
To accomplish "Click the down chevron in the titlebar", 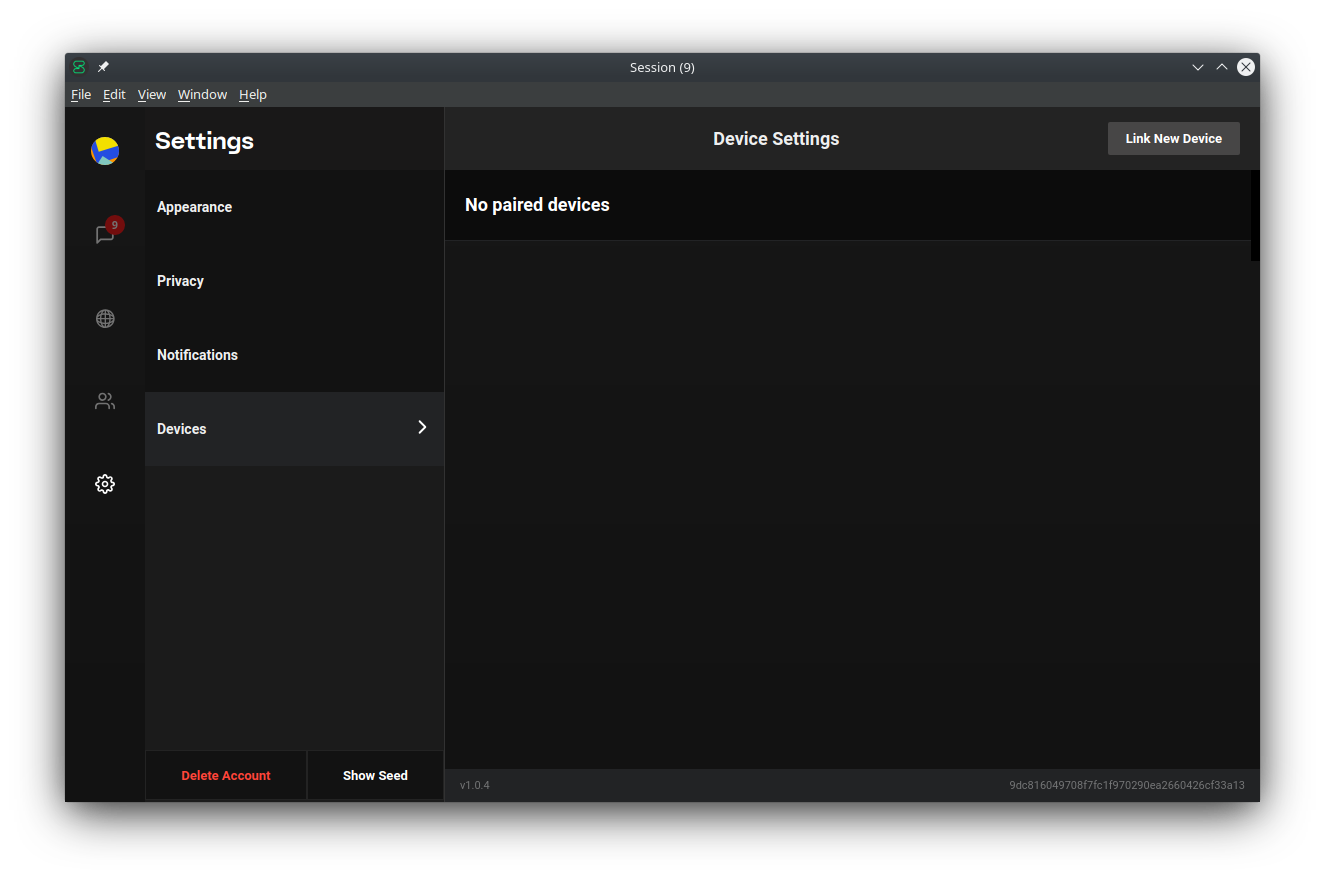I will tap(1198, 66).
